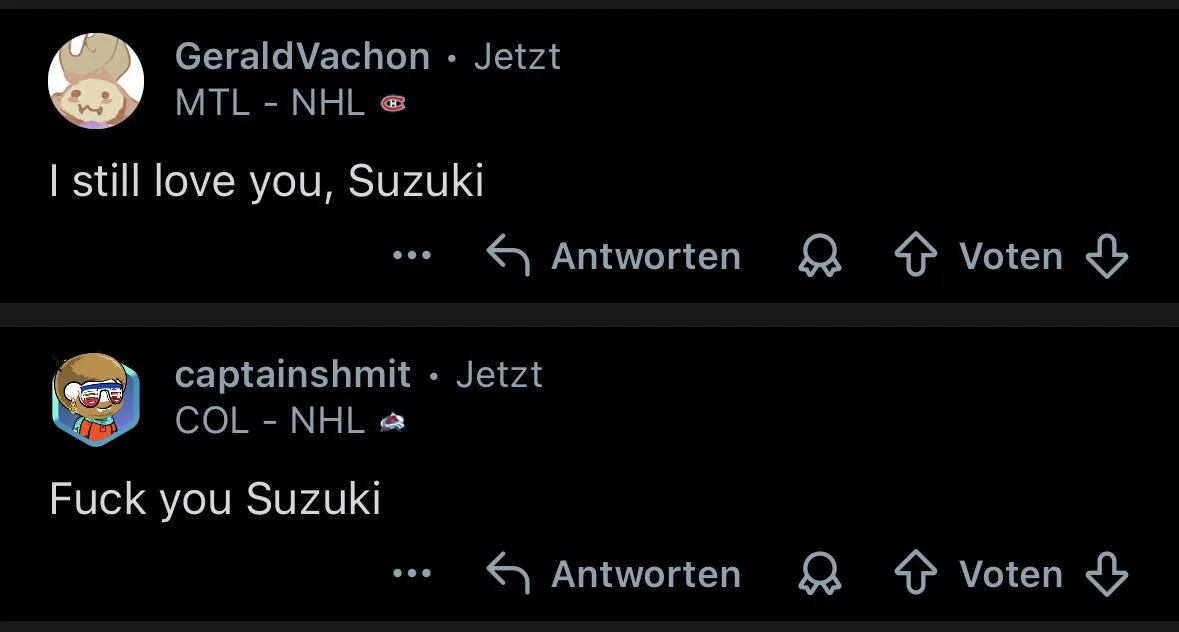
Task: Open three-dot menu on captainshmit's comment
Action: coord(412,574)
